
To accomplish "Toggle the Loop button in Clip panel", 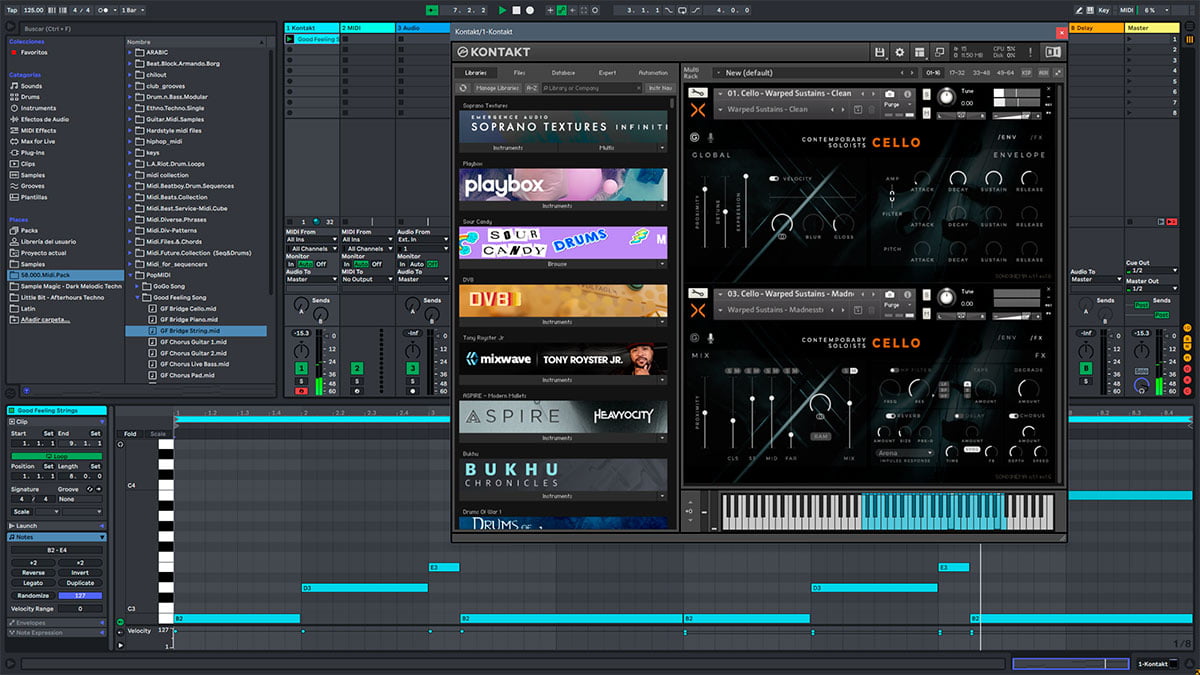I will [x=56, y=455].
